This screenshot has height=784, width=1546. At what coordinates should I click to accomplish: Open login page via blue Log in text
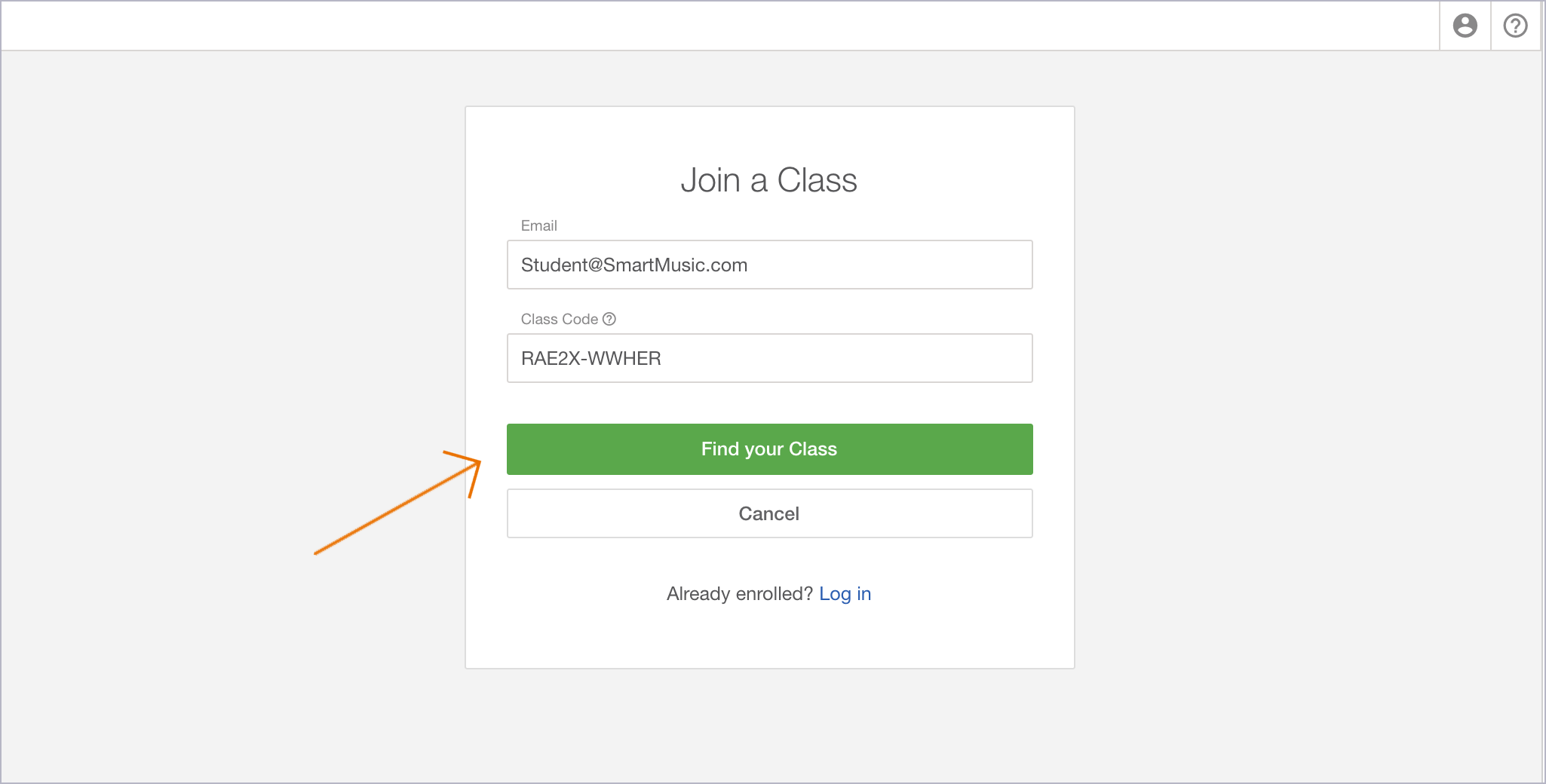(845, 594)
